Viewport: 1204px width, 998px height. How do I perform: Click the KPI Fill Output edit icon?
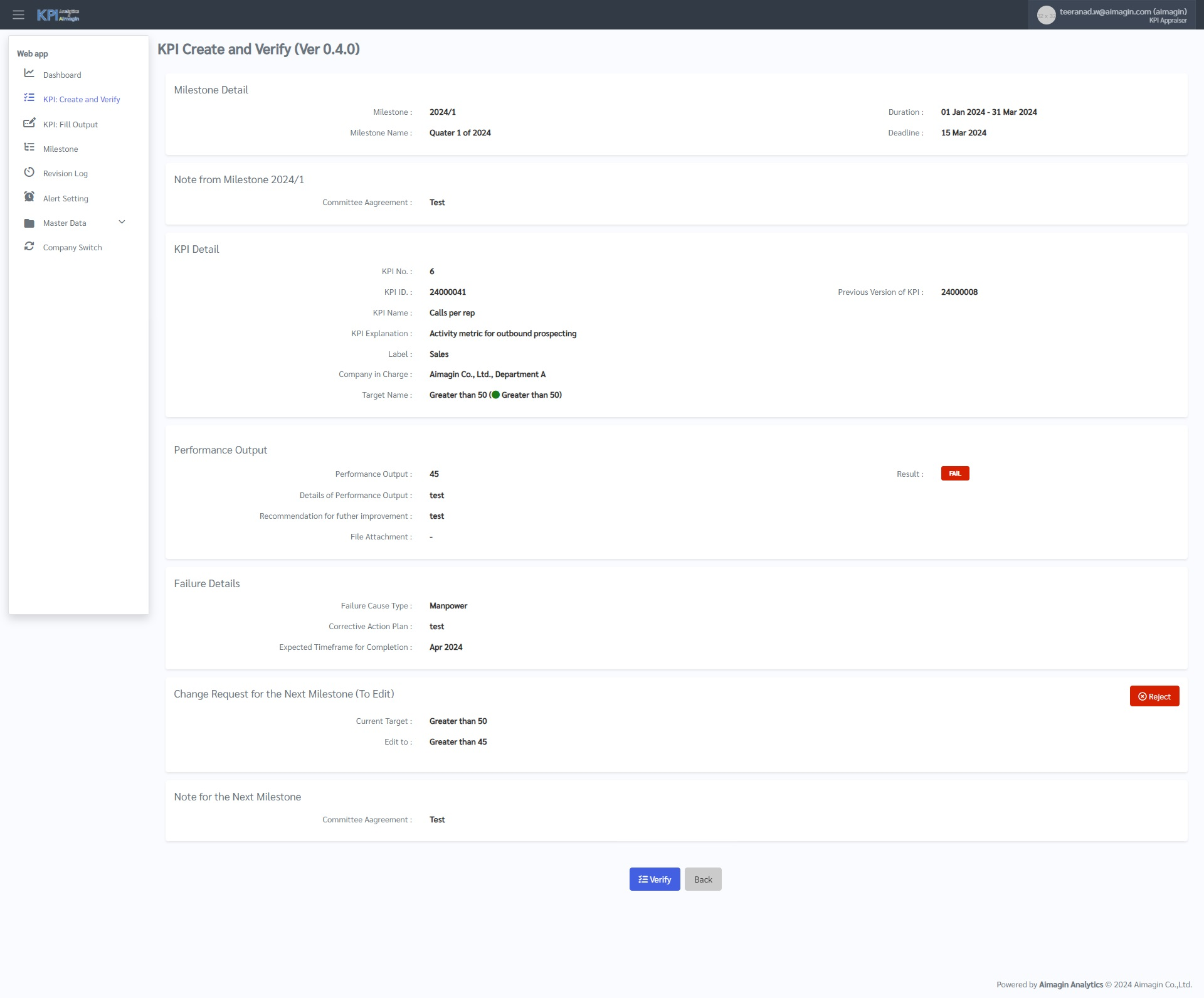pos(29,123)
